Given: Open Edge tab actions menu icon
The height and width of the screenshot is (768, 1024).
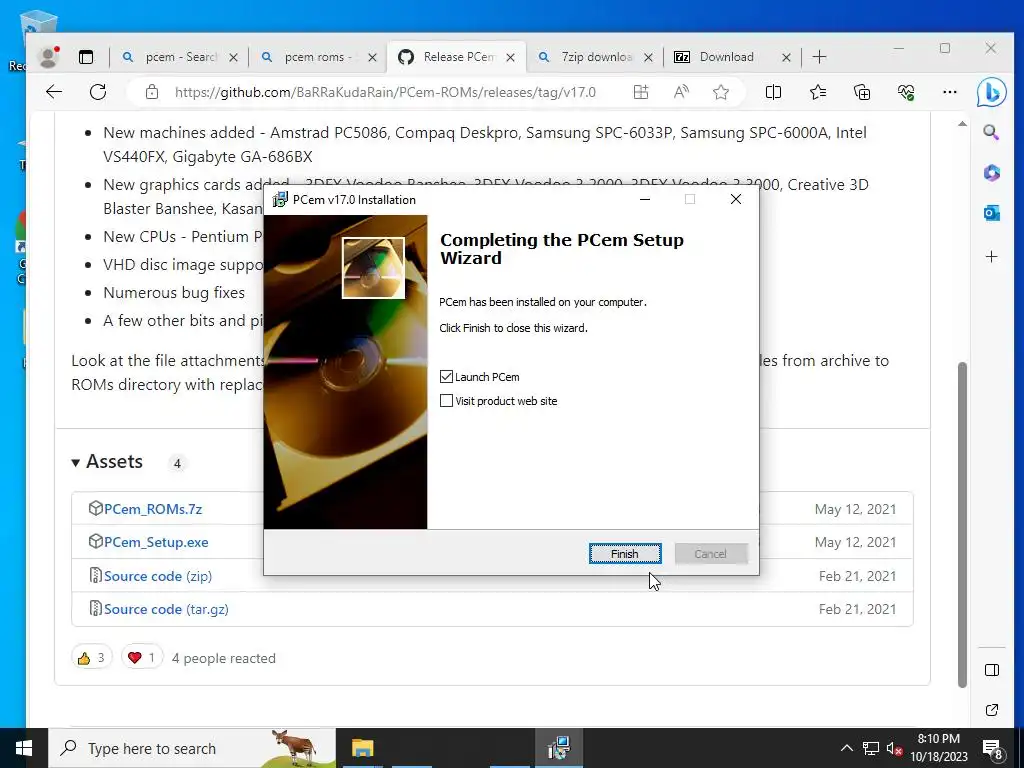Looking at the screenshot, I should [86, 57].
